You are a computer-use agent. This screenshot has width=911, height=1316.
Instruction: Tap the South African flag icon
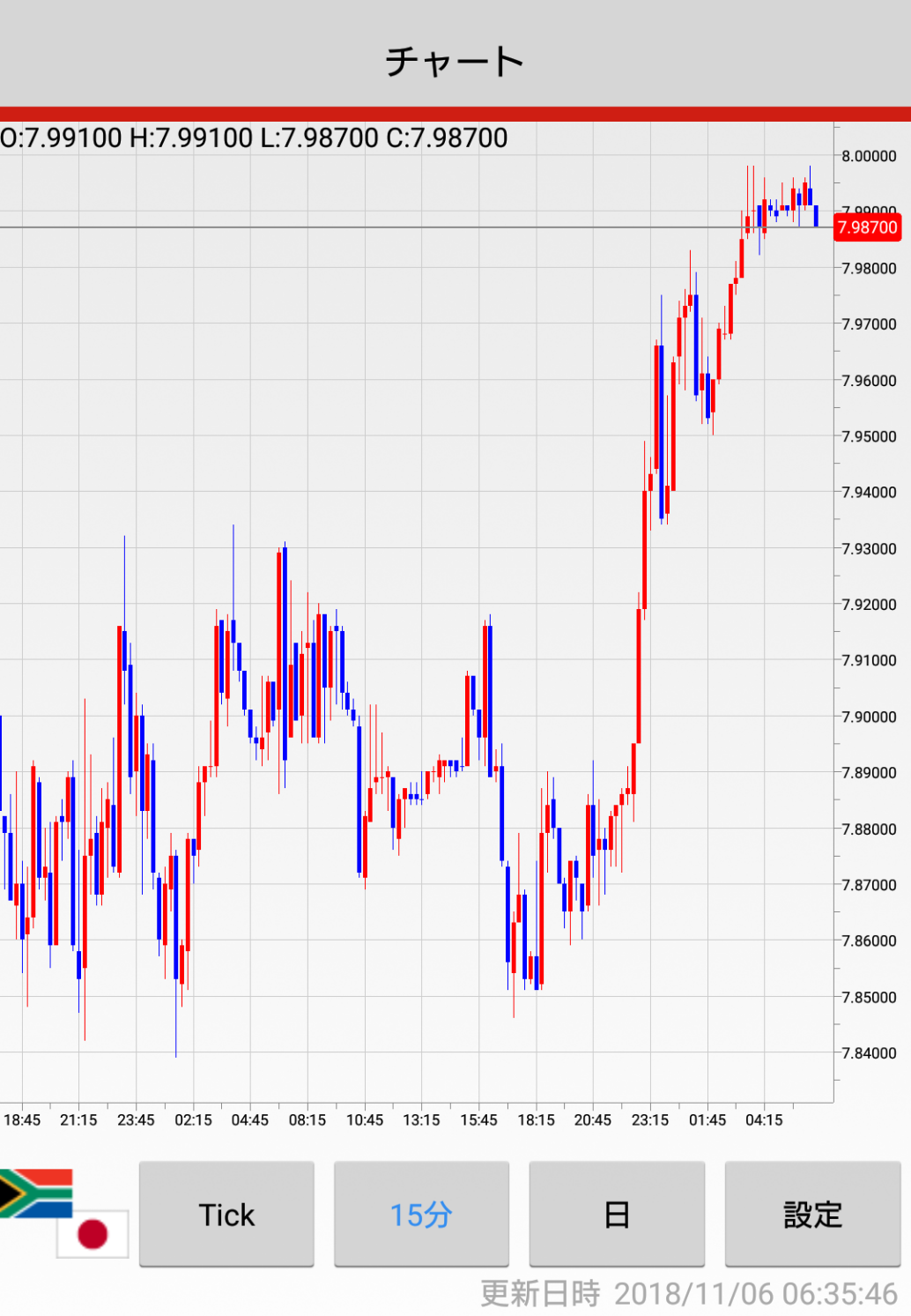(x=35, y=1193)
